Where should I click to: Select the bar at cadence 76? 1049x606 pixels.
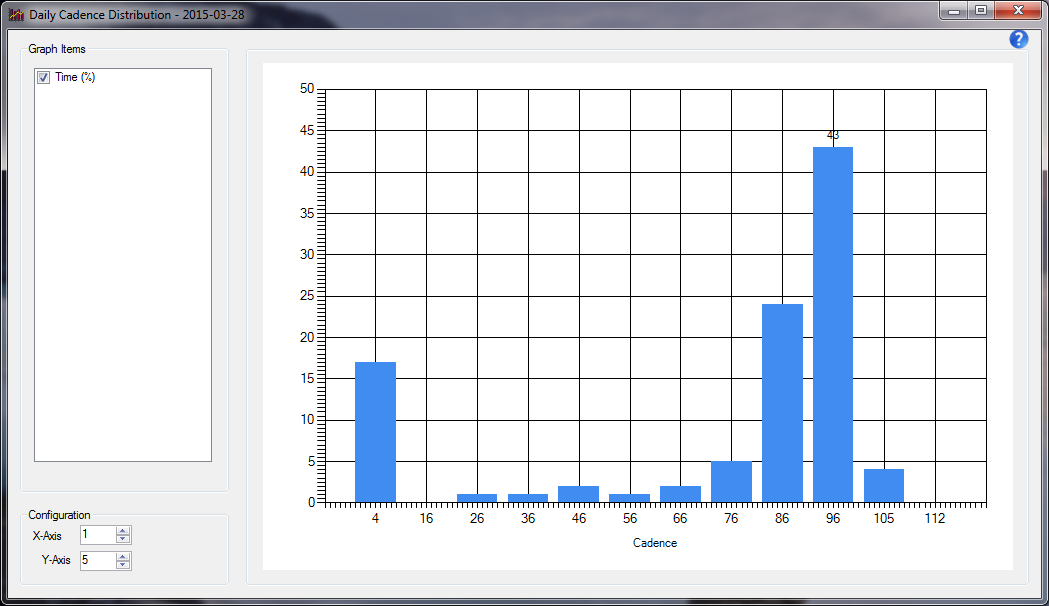point(731,482)
